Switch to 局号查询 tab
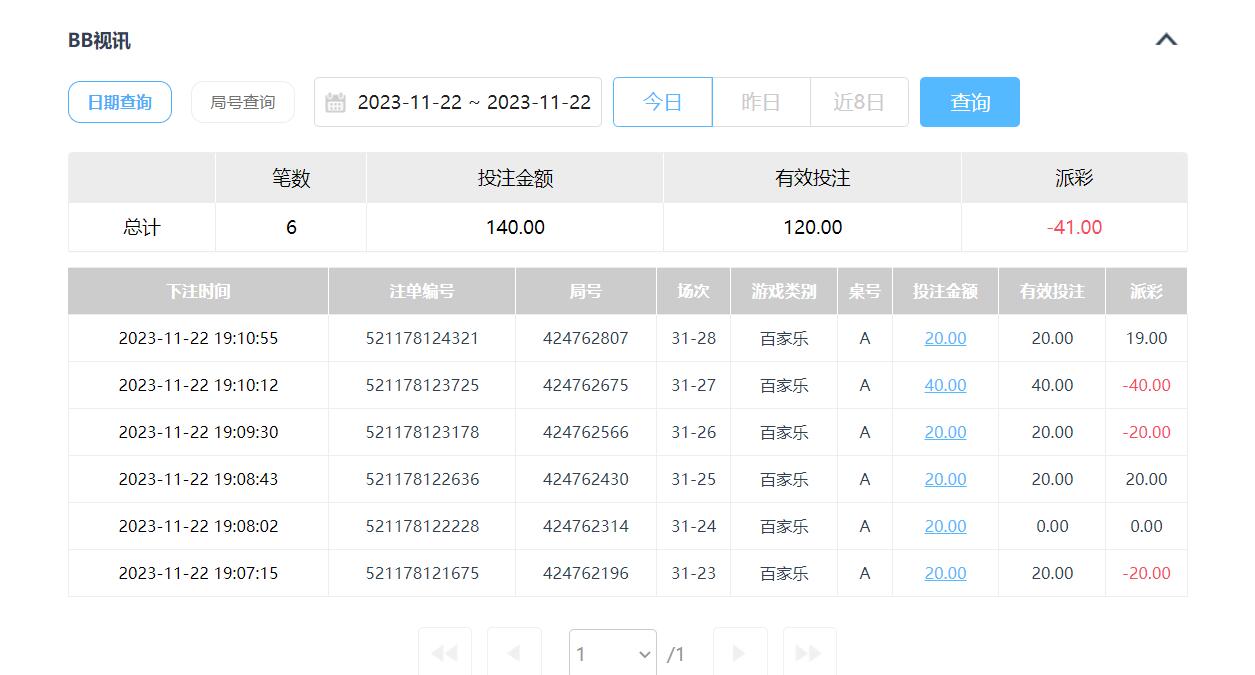The image size is (1255, 675). [x=242, y=102]
